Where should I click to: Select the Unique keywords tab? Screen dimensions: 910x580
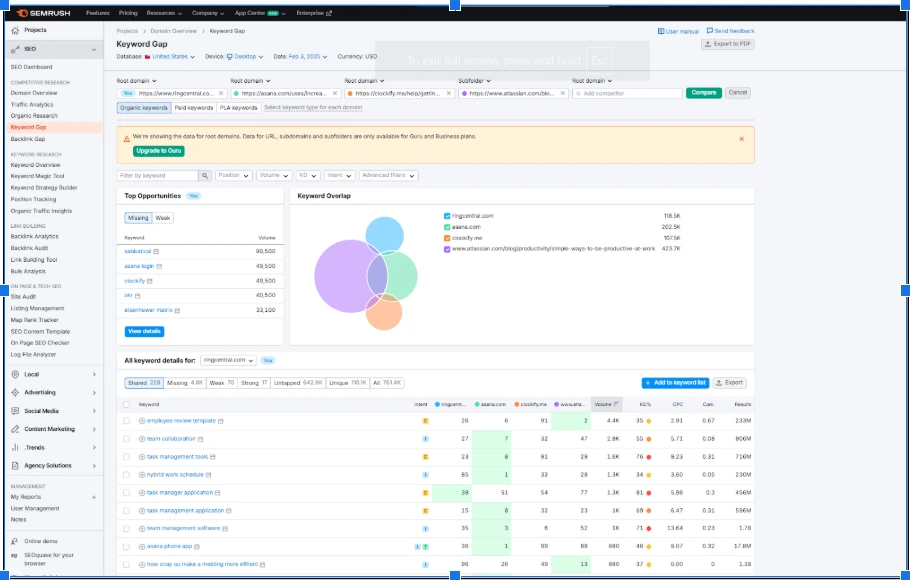click(x=348, y=383)
